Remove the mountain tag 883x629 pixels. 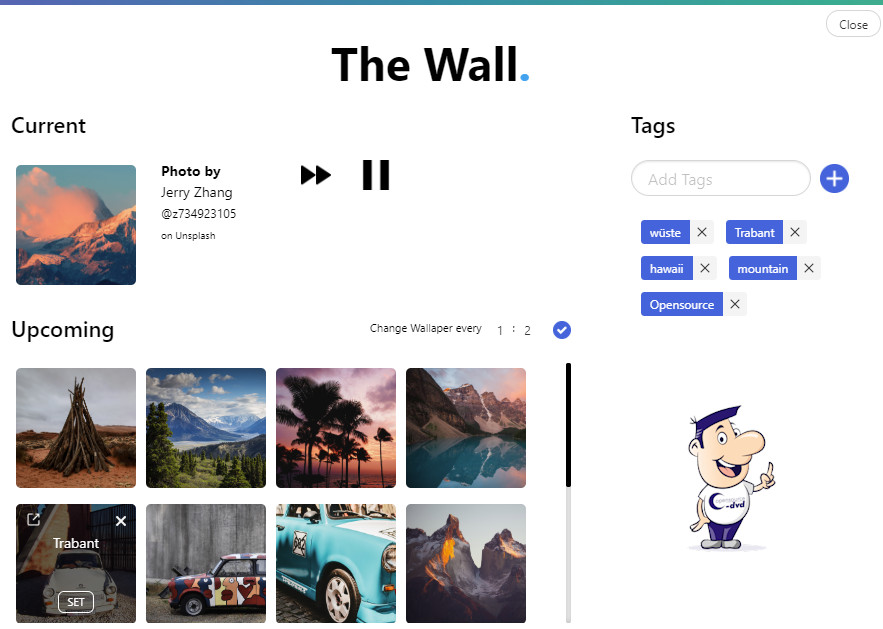pos(809,268)
